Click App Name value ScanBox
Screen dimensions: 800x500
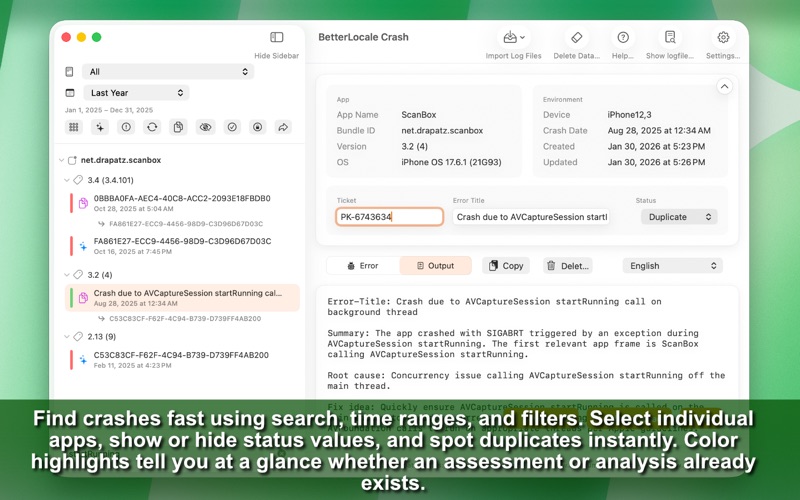[x=418, y=115]
